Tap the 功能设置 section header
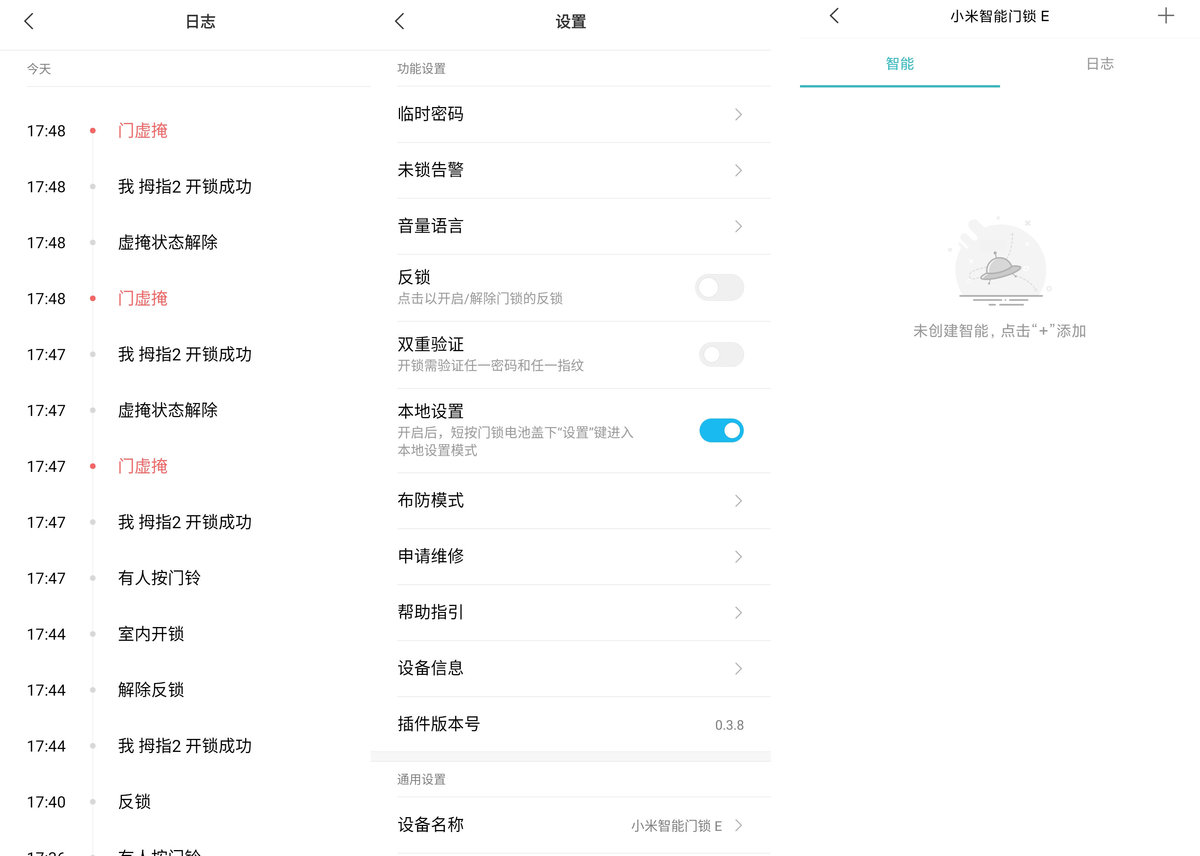1200x856 pixels. (422, 69)
